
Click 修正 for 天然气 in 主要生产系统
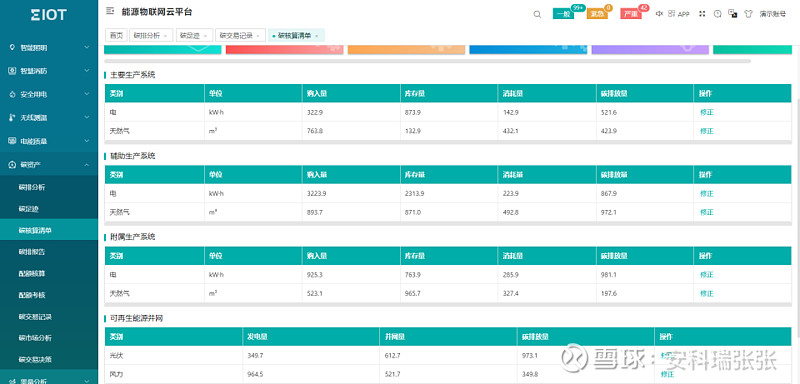(x=707, y=131)
